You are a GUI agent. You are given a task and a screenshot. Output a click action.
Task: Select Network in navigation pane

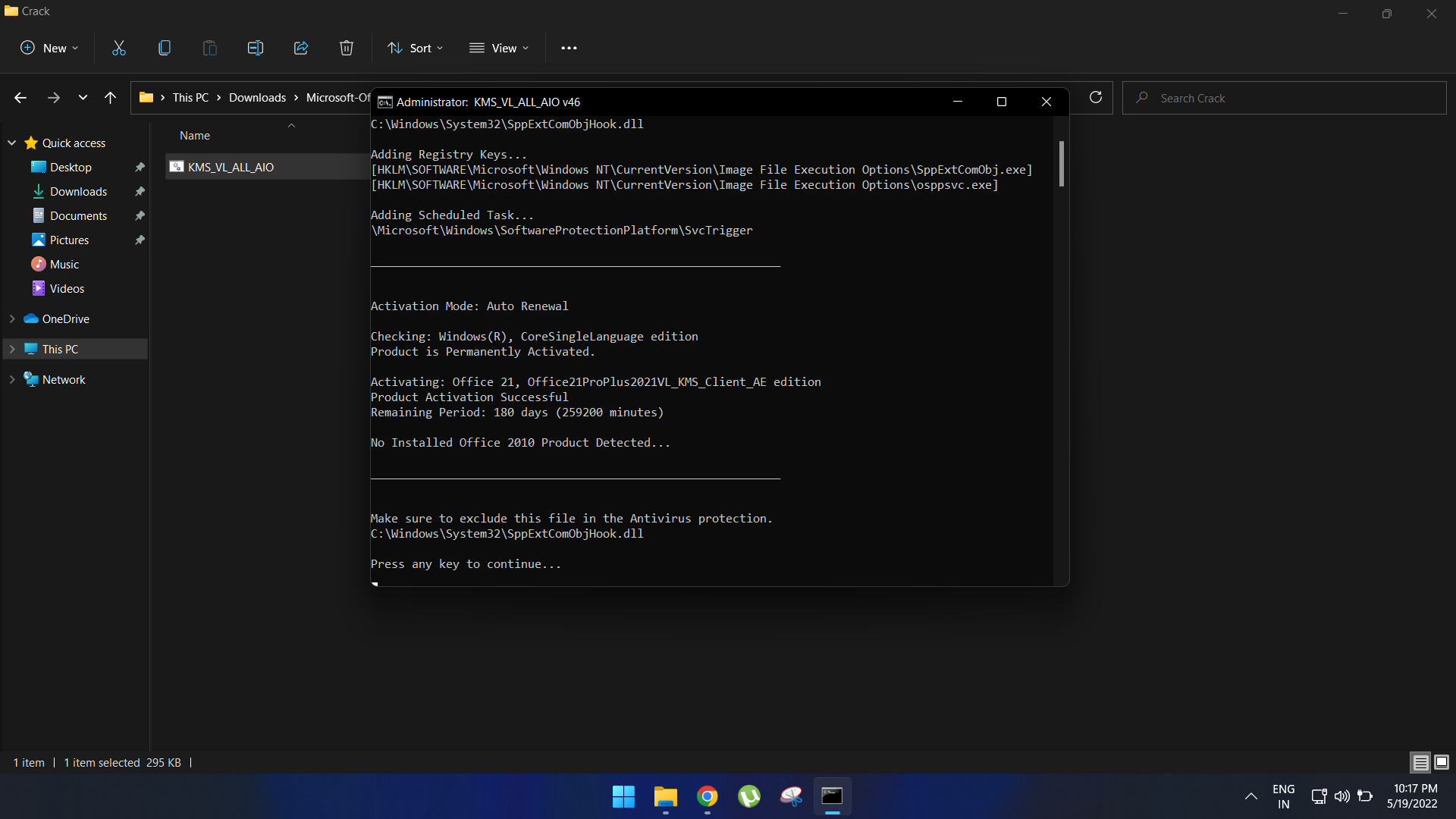(x=64, y=379)
